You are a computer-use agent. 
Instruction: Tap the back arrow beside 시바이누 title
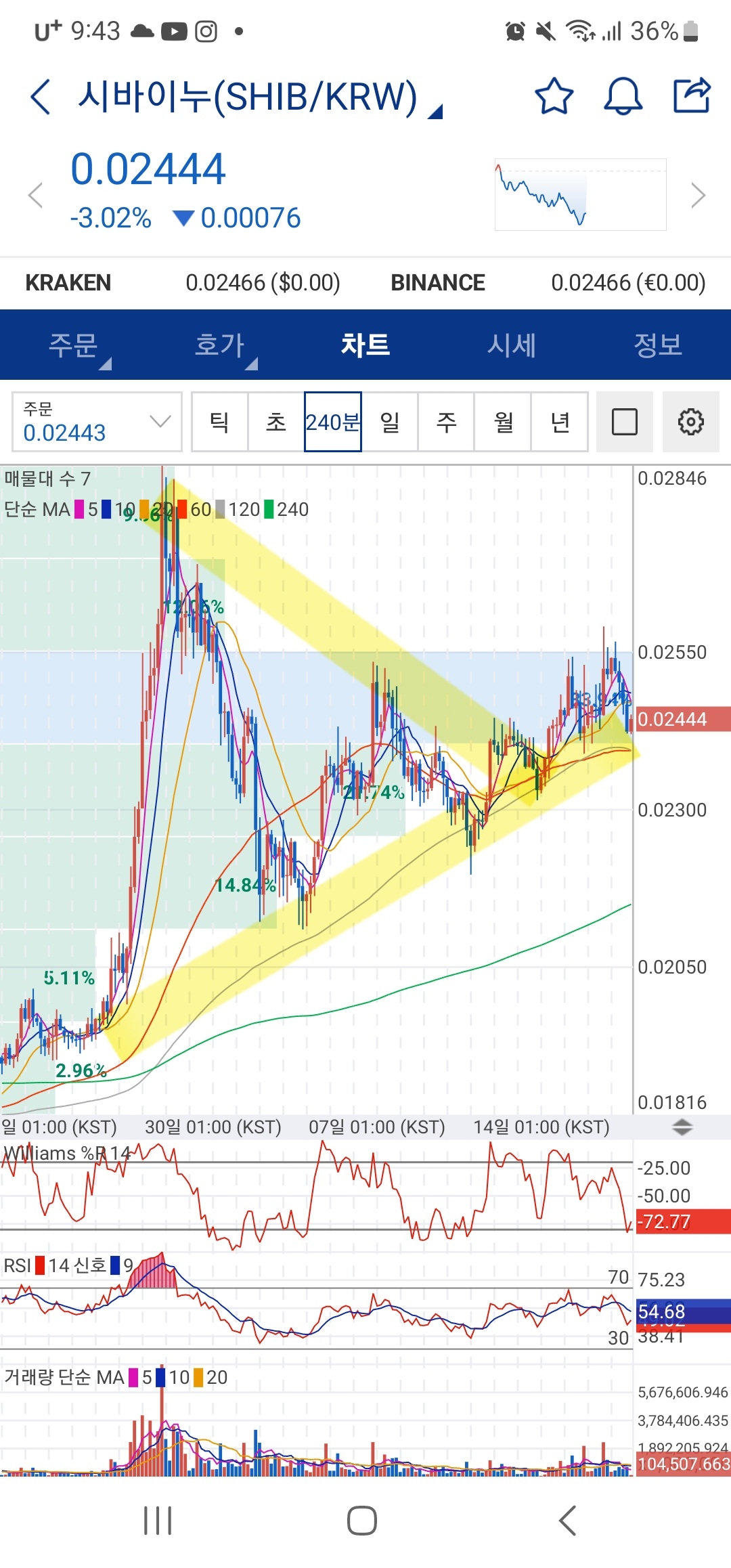coord(41,96)
